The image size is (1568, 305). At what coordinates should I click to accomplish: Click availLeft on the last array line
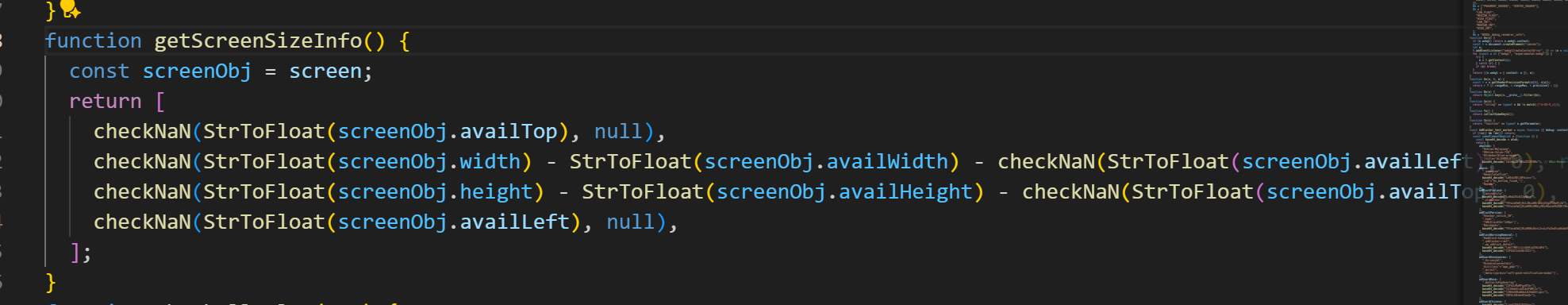pos(515,222)
